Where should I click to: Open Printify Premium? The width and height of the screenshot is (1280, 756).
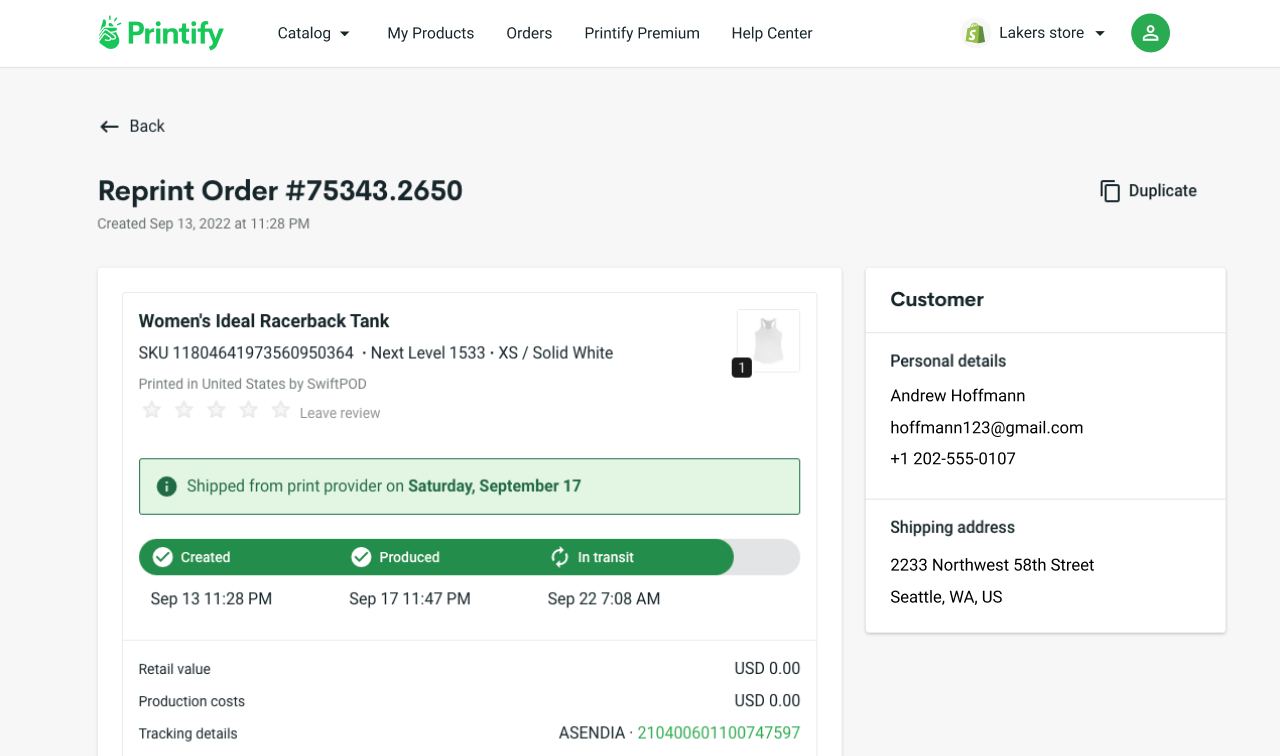(642, 33)
